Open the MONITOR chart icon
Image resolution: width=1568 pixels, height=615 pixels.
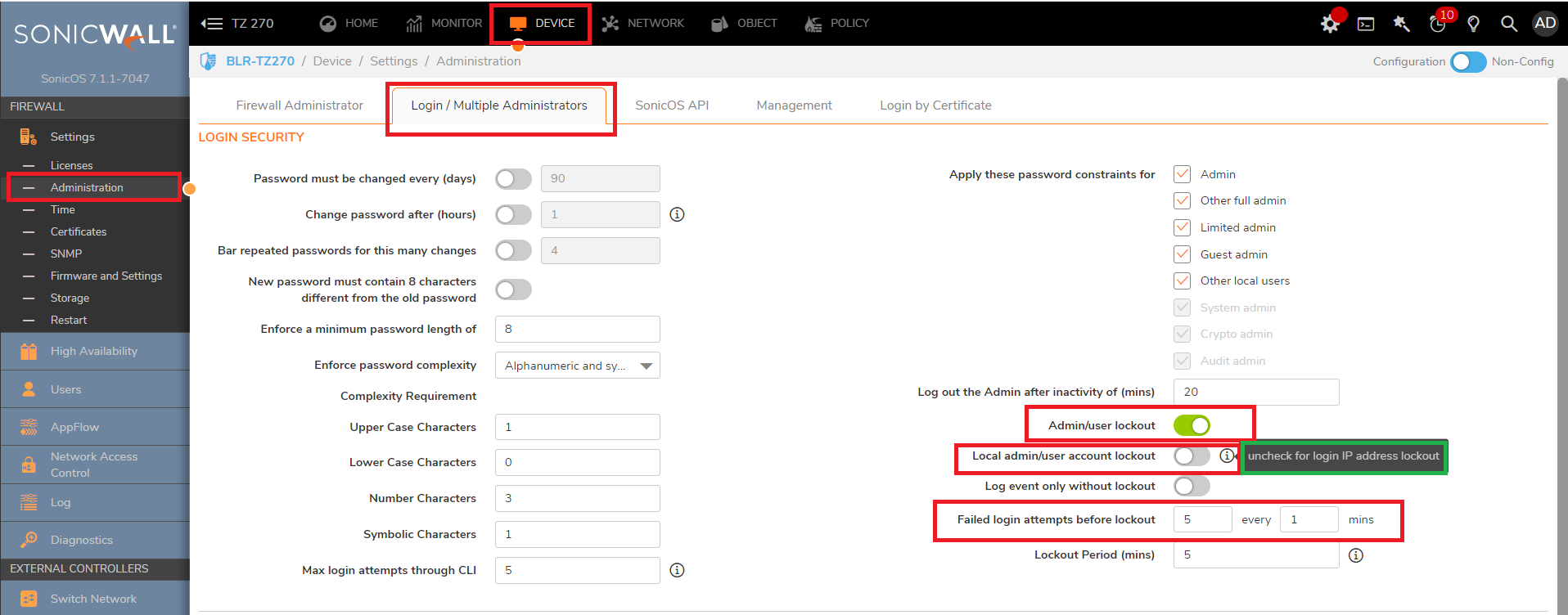pos(414,24)
